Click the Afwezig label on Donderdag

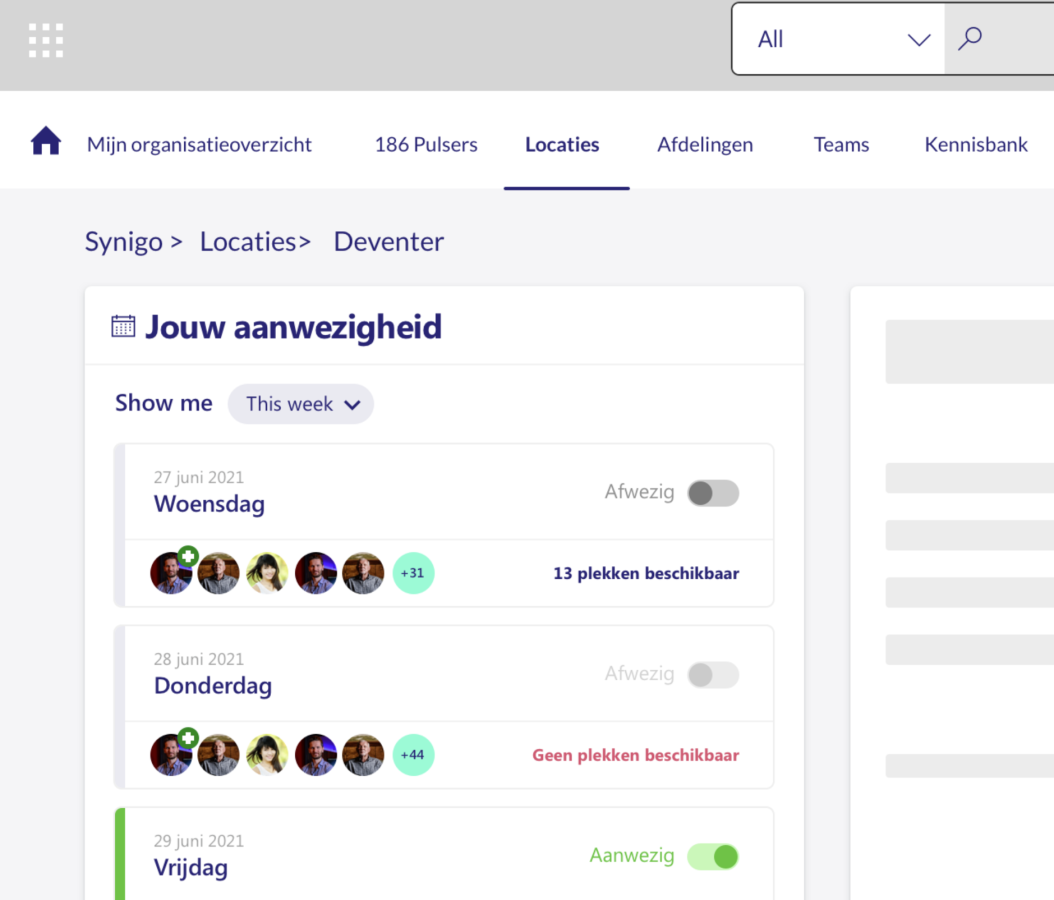639,673
